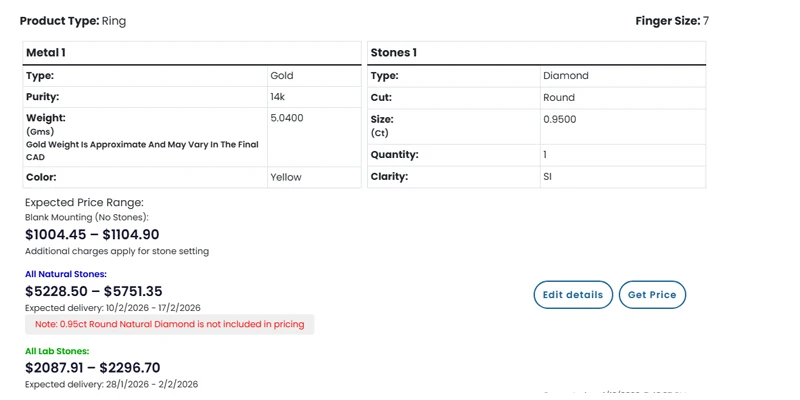Image resolution: width=800 pixels, height=400 pixels.
Task: Select the lab stones price range
Action: click(x=92, y=368)
